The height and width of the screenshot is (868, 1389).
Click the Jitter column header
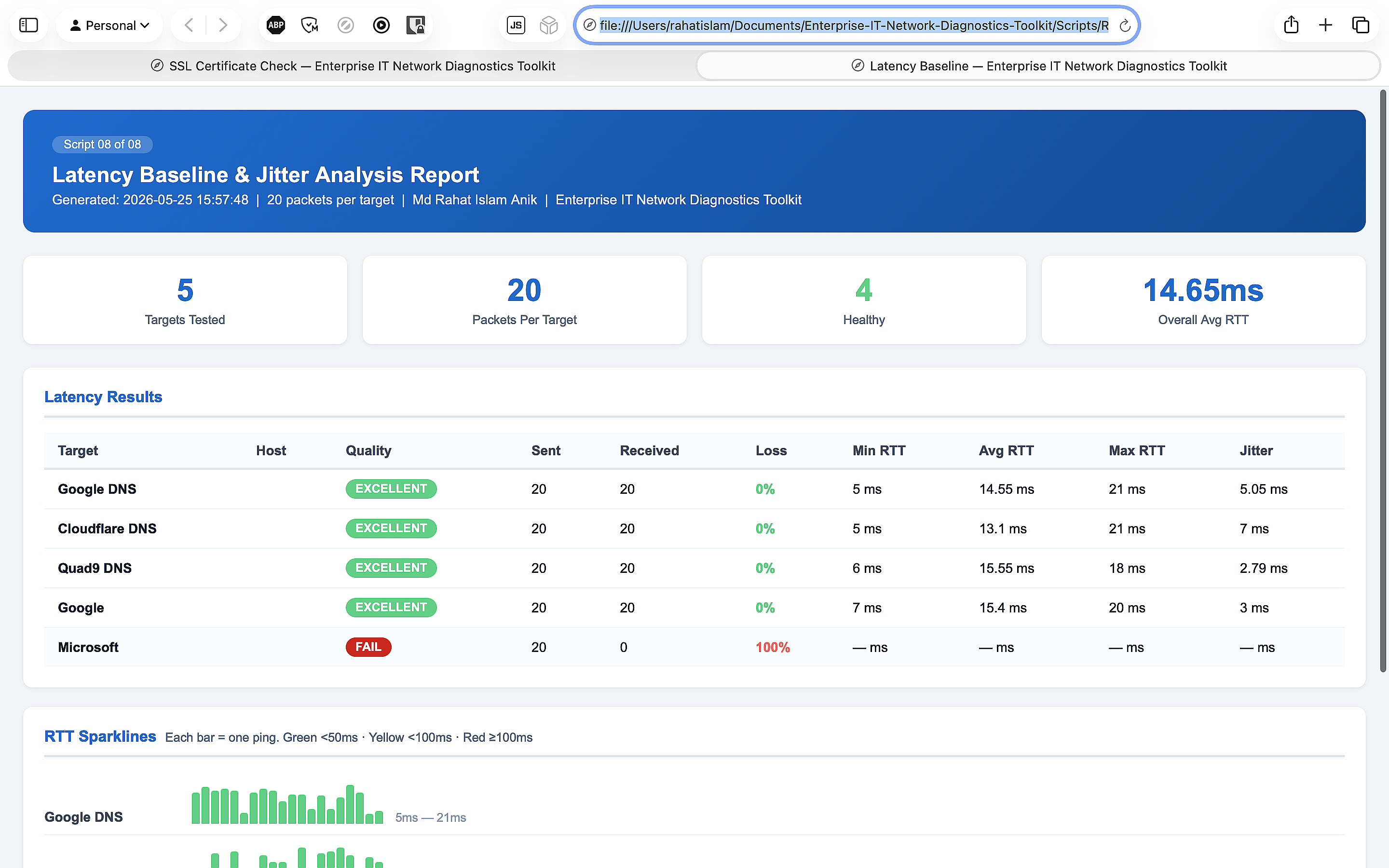pos(1256,451)
